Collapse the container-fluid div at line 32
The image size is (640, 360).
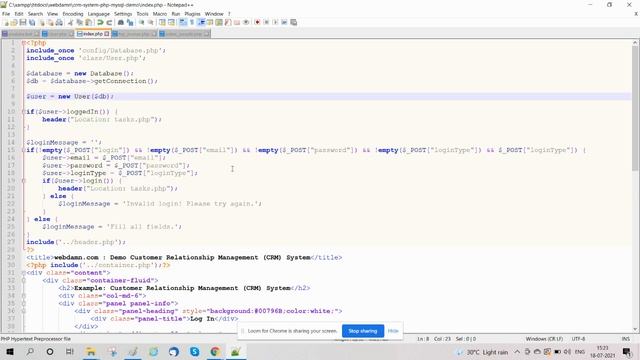(x=24, y=280)
